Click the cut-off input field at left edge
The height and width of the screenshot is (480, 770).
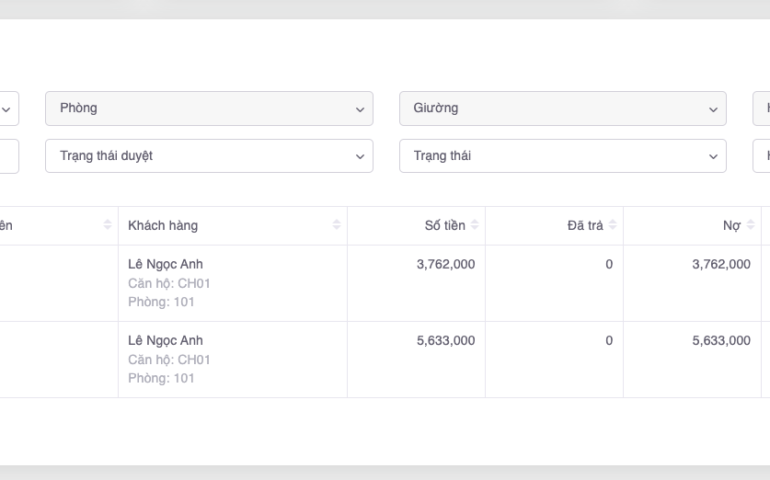click(8, 156)
